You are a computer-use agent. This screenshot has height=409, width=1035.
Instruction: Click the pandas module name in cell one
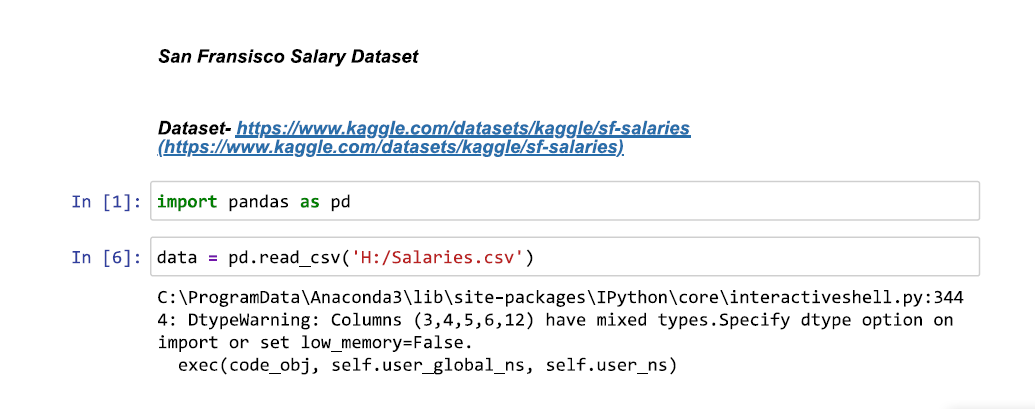point(258,202)
